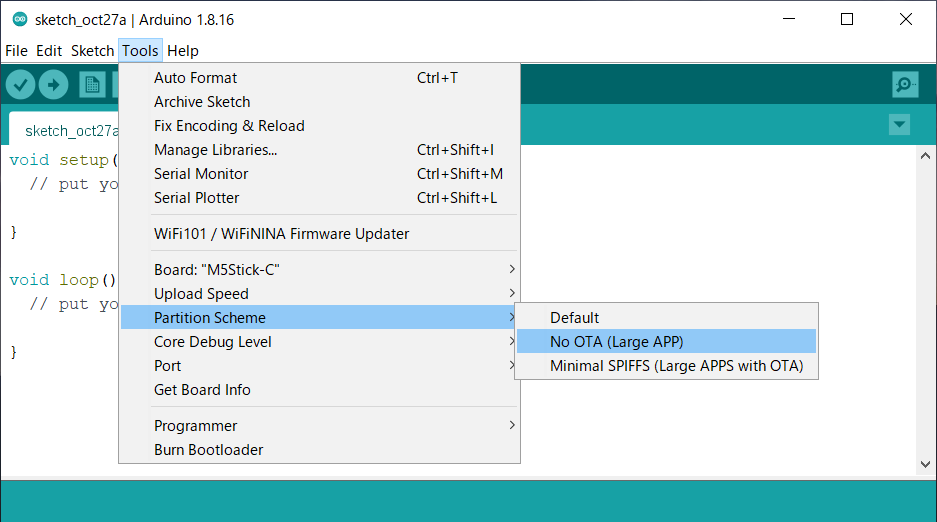
Task: Click Get Board Info
Action: tap(320, 389)
